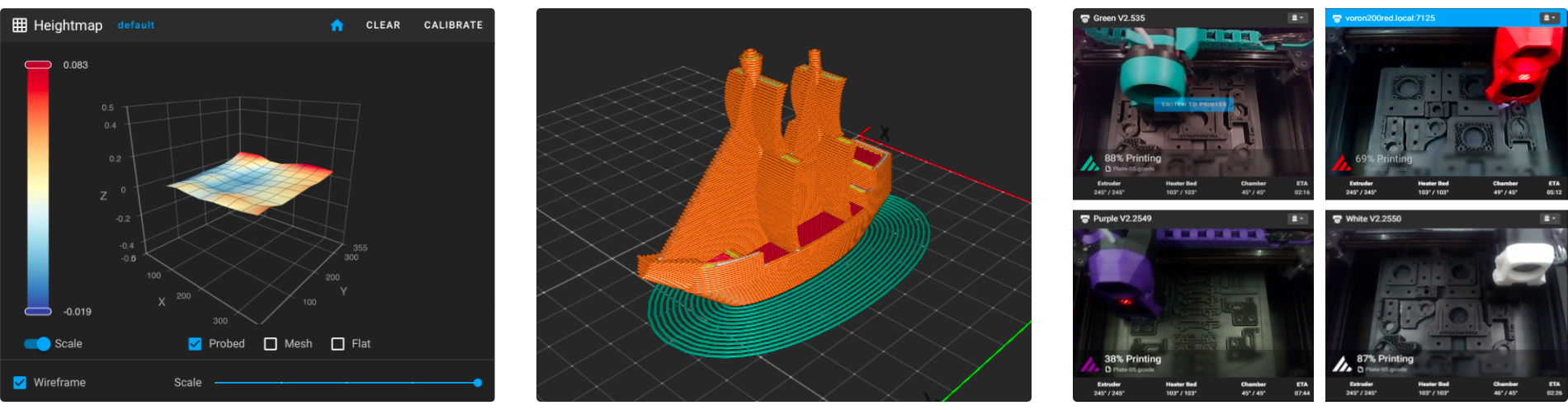The image size is (1568, 410).
Task: Click the ETA 02:16 value on Green printer
Action: pos(1302,192)
